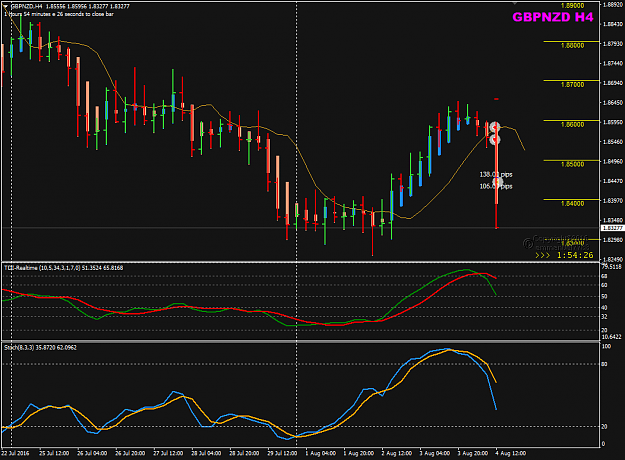
Task: Click the 25 Jul 12:00 time label
Action: [54, 453]
